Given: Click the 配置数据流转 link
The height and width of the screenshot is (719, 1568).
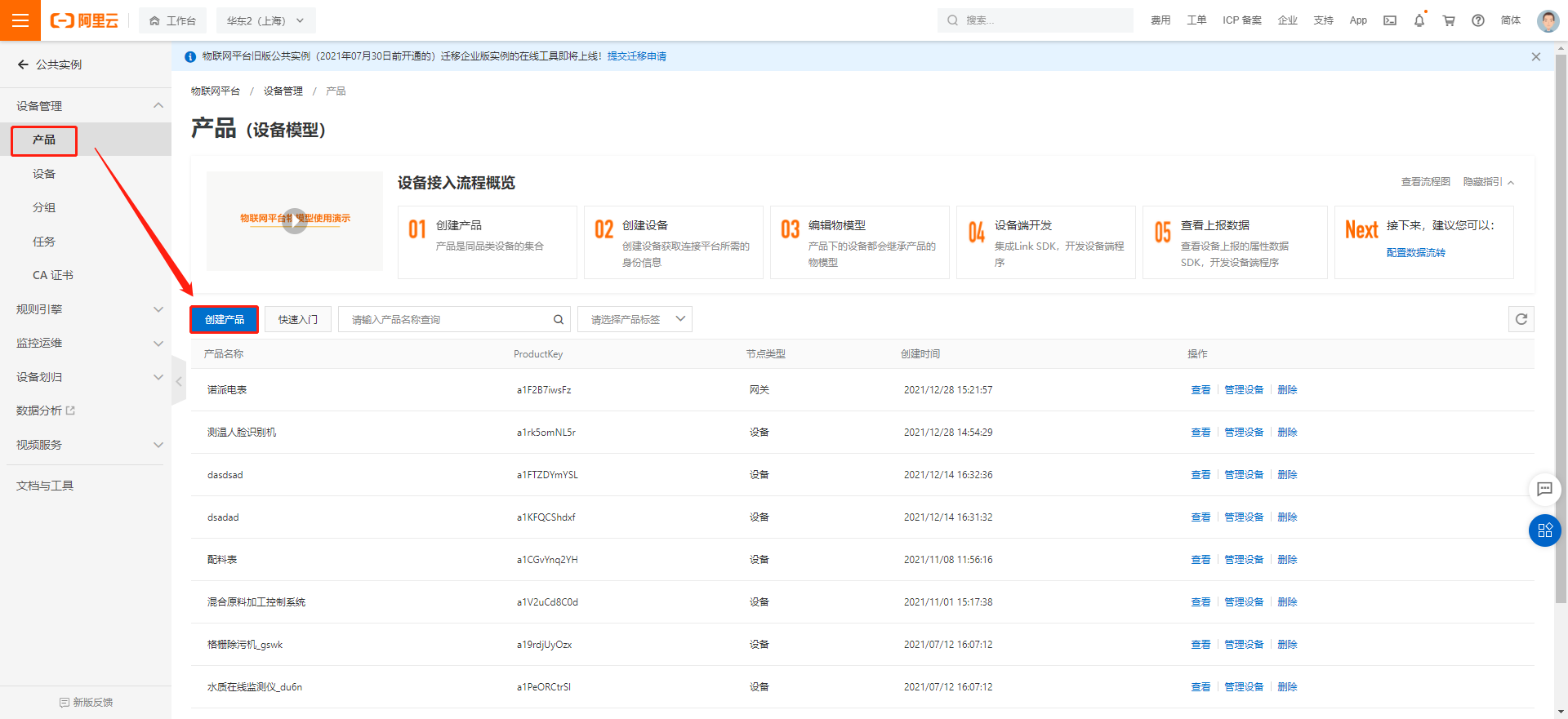Looking at the screenshot, I should 1416,253.
